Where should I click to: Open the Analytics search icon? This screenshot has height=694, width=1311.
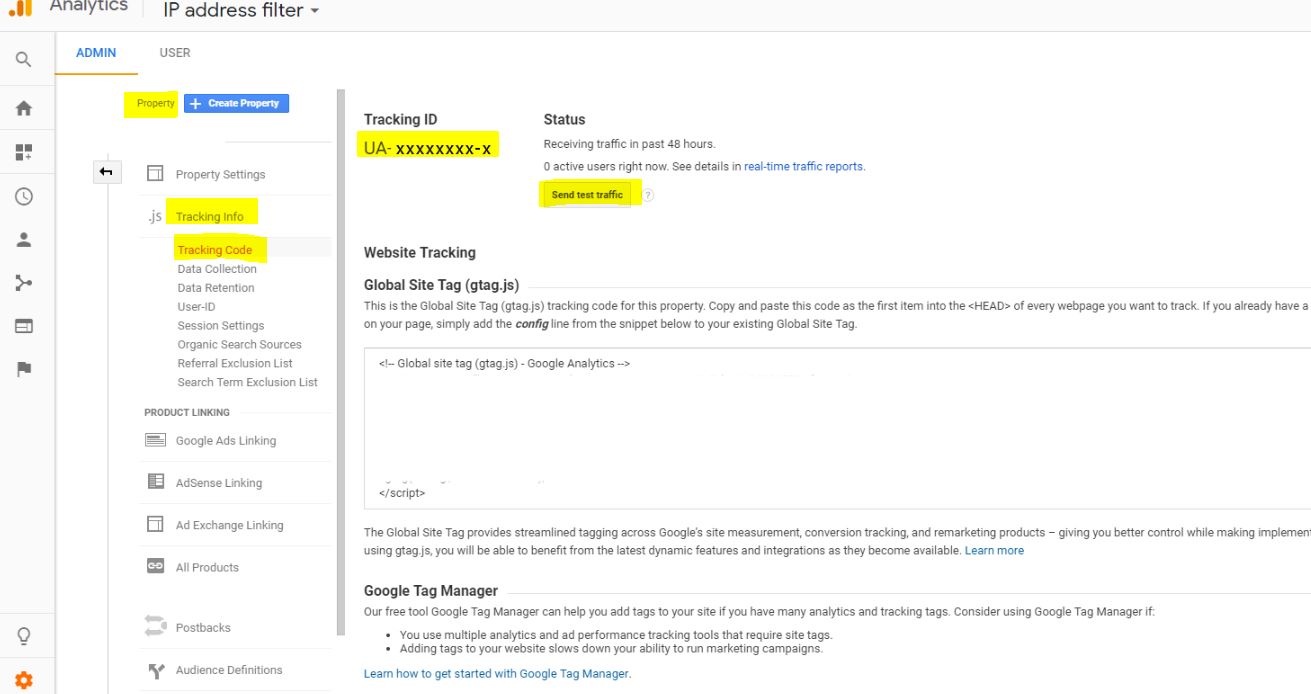coord(25,60)
